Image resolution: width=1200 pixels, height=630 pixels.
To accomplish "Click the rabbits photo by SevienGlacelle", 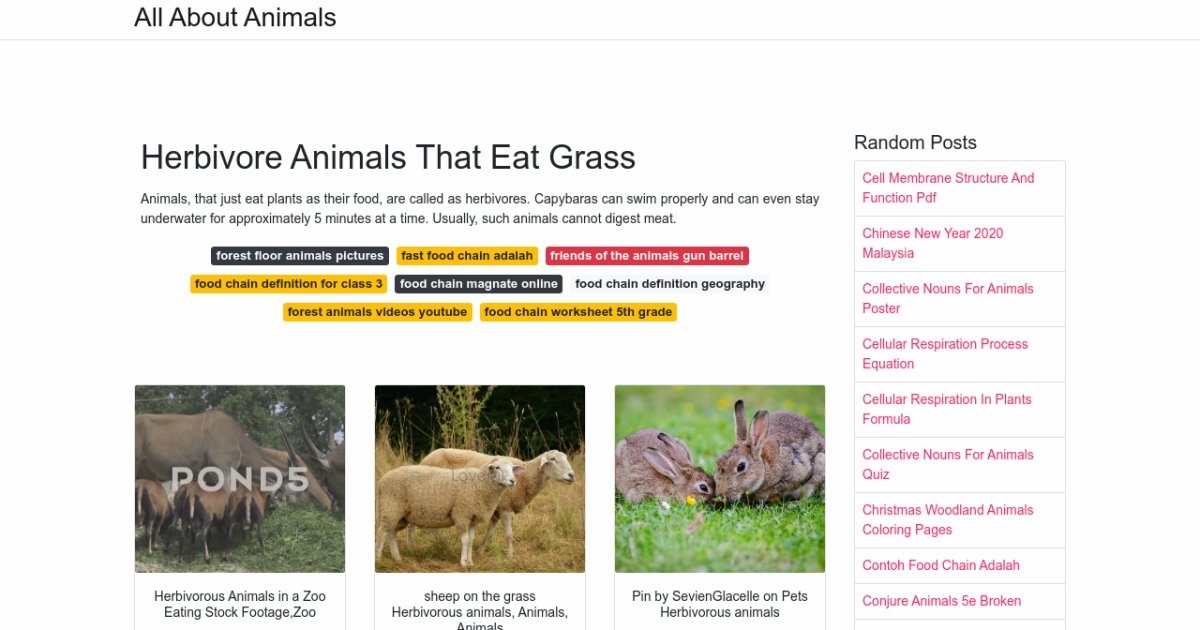I will (x=720, y=478).
